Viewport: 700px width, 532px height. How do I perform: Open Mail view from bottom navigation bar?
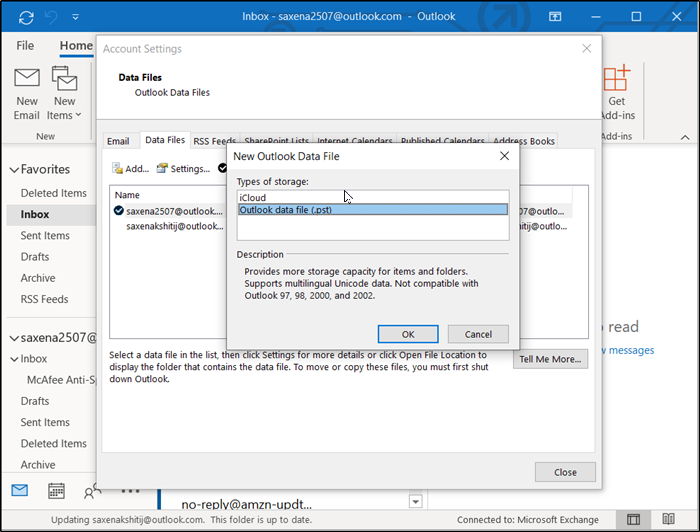20,490
